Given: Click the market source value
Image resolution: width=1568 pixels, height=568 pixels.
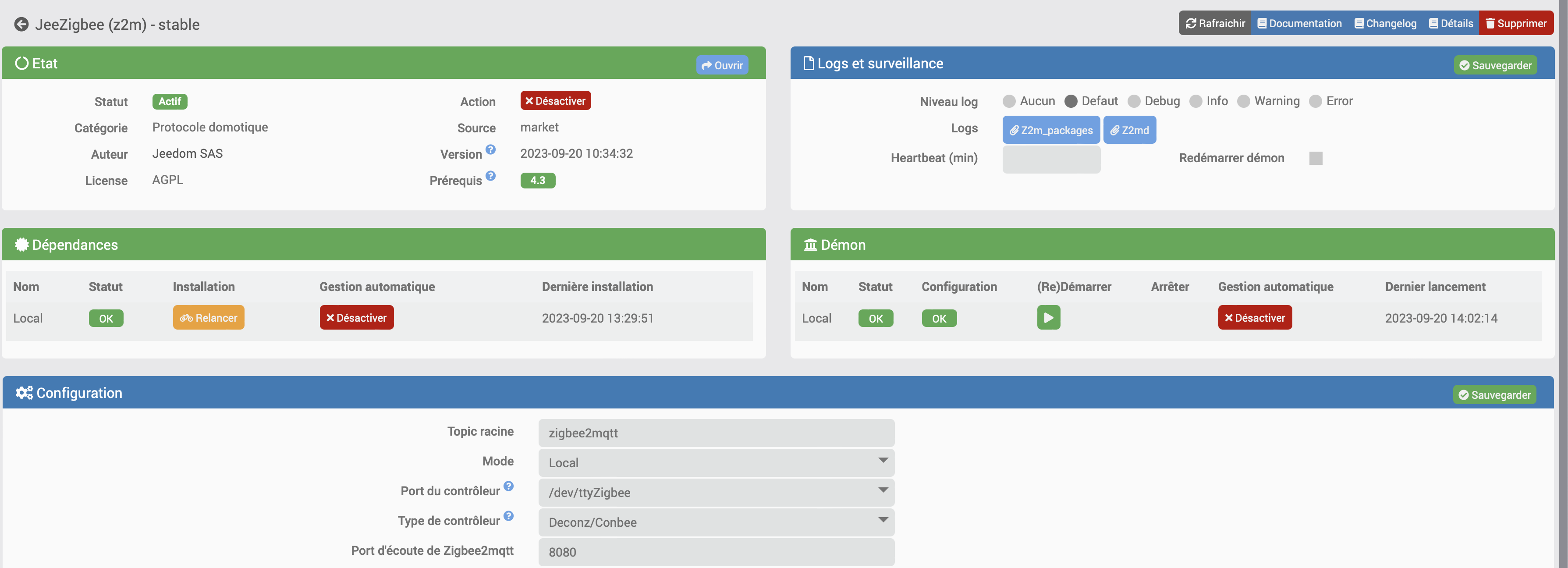Looking at the screenshot, I should [x=539, y=127].
